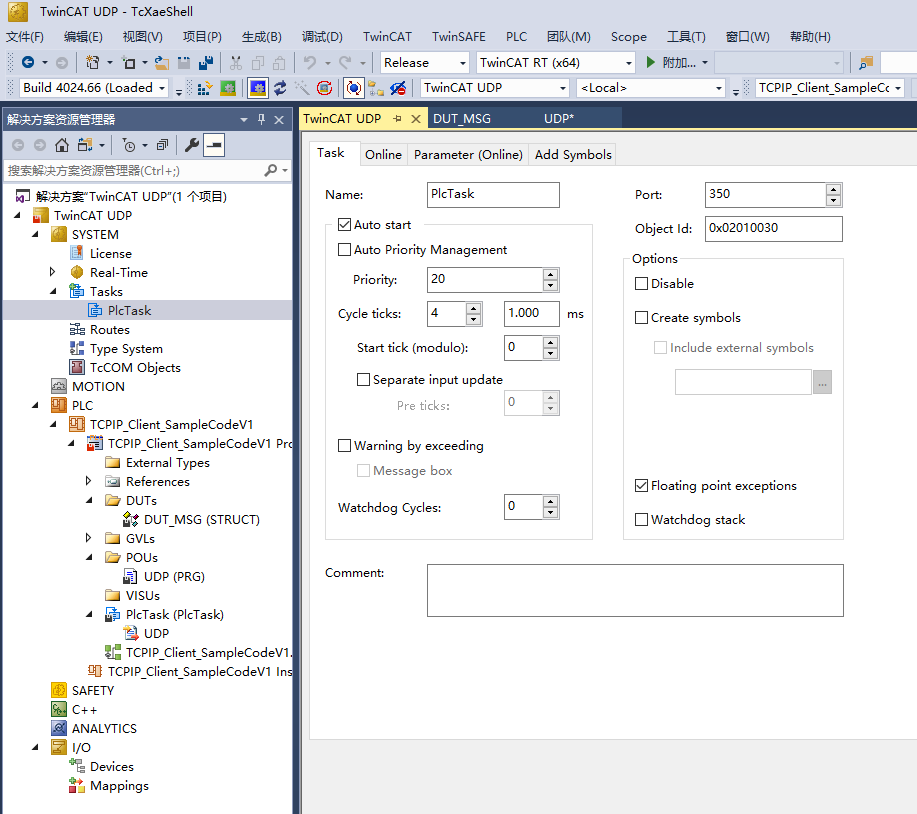Click the Pending Changes clock filter icon
The image size is (917, 814).
tap(129, 145)
